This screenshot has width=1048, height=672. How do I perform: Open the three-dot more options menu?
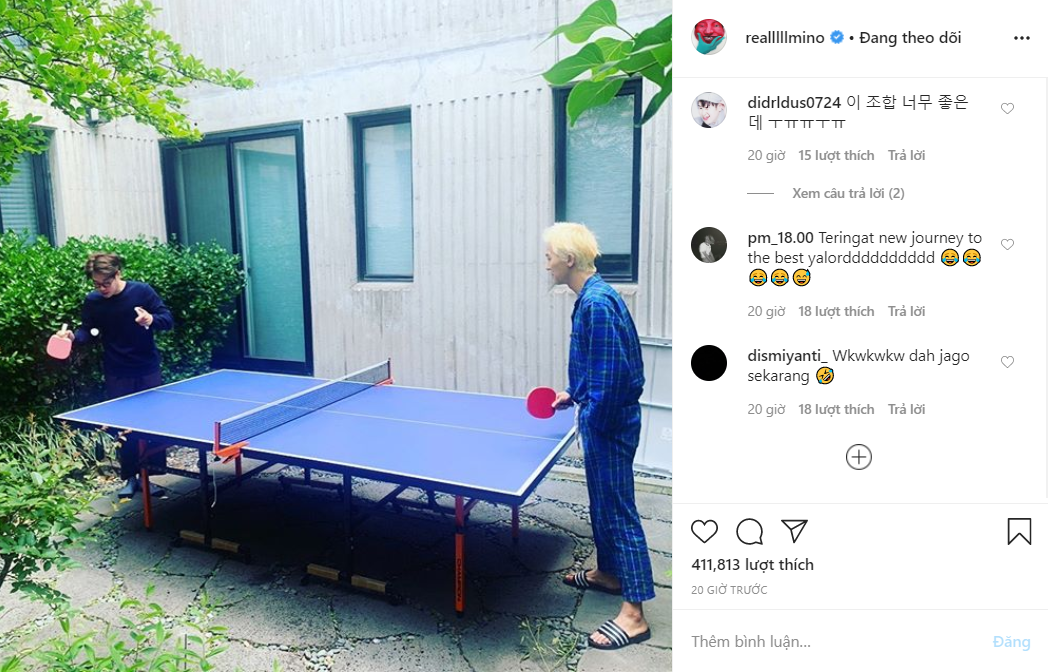point(1022,38)
